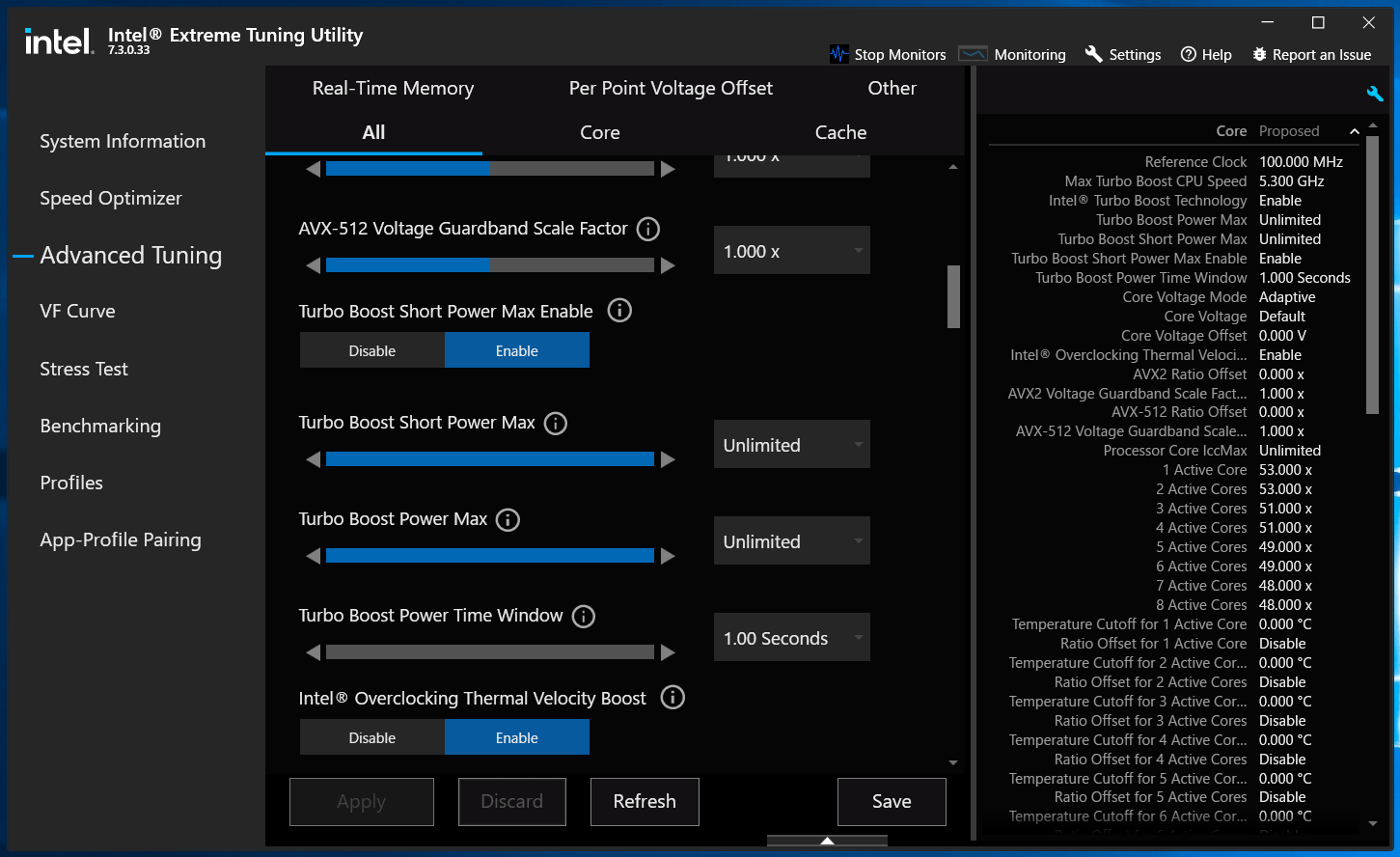The width and height of the screenshot is (1400, 857).
Task: Open Benchmarking section
Action: 100,426
